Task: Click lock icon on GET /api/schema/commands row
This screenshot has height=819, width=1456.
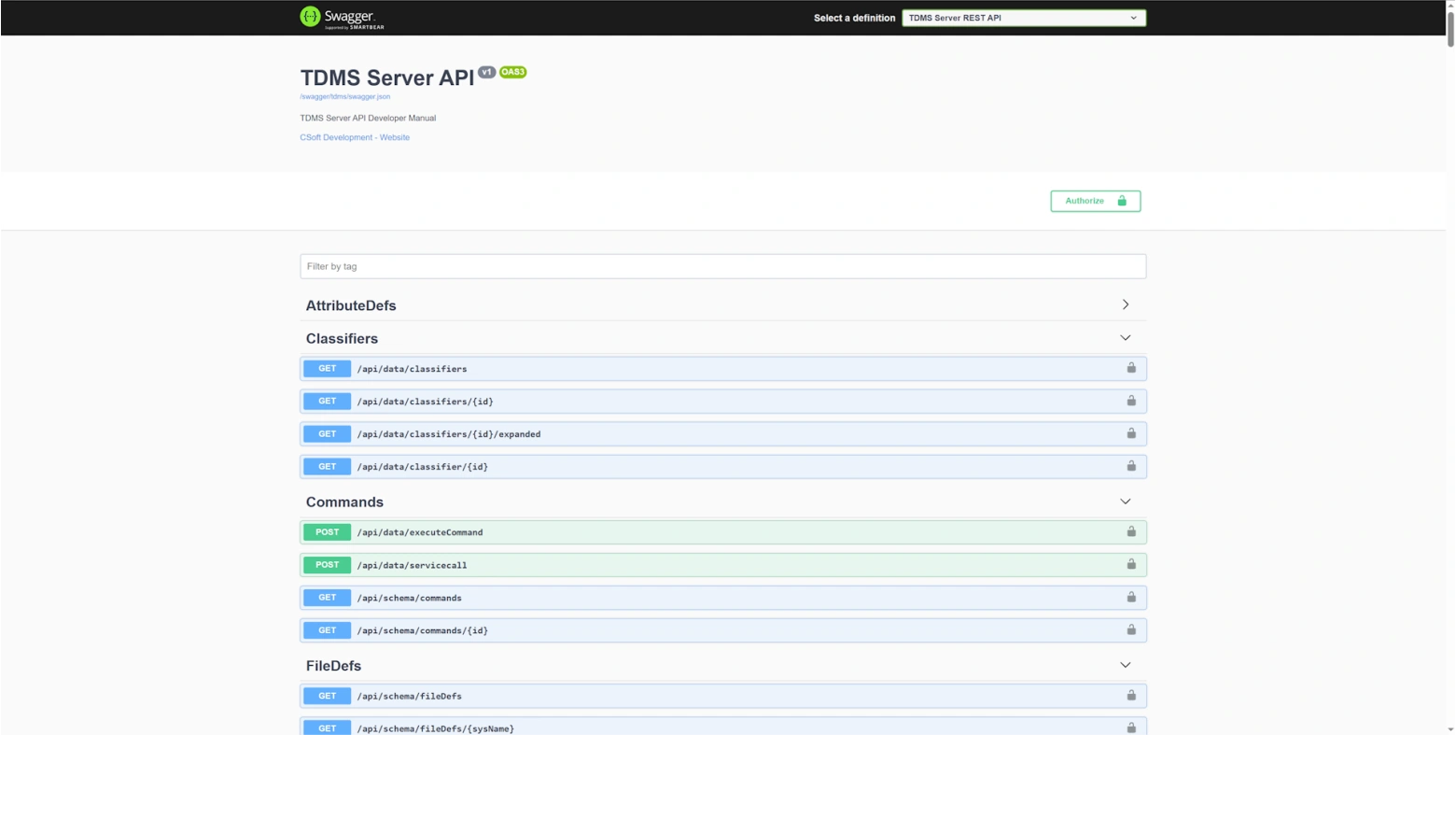Action: point(1131,597)
